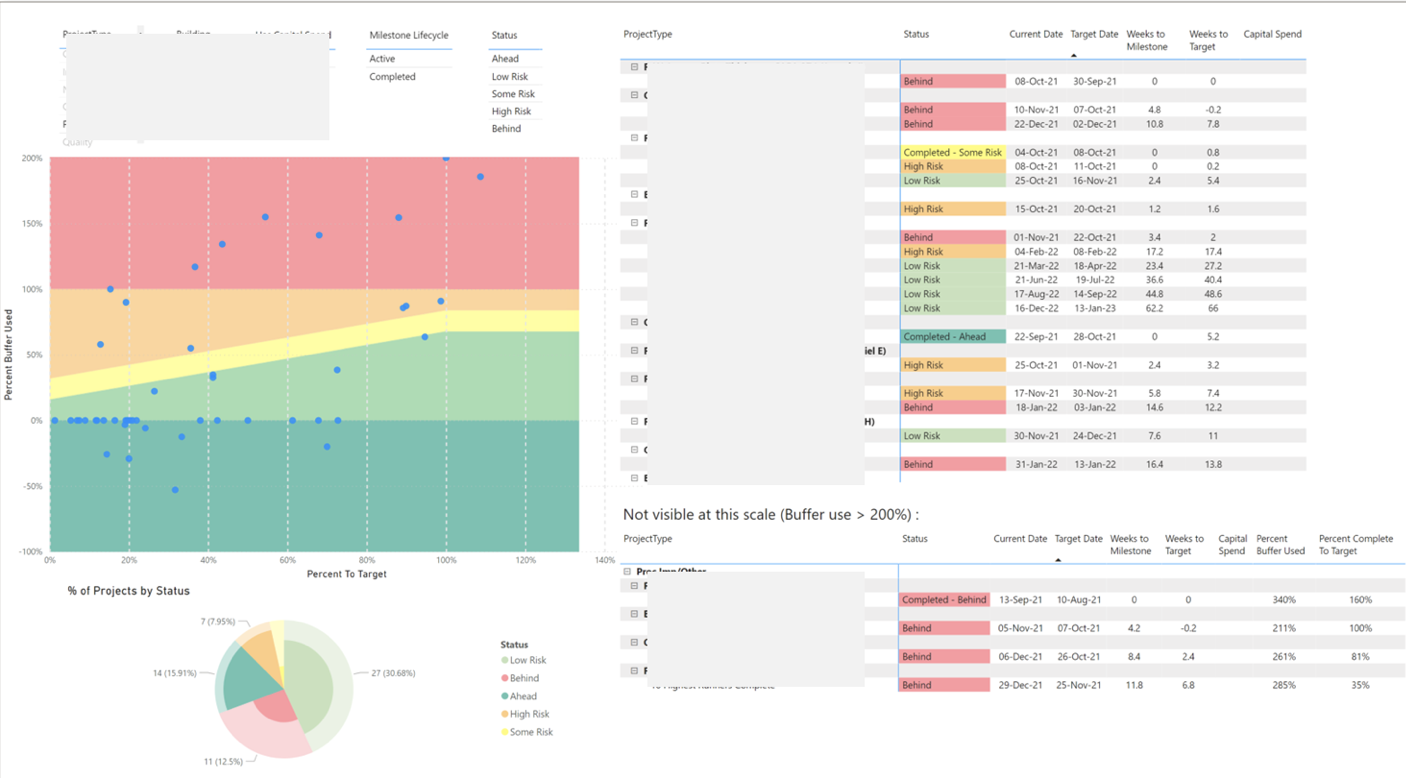Filter by Behind in the Status slicer
This screenshot has width=1406, height=778.
(x=506, y=129)
